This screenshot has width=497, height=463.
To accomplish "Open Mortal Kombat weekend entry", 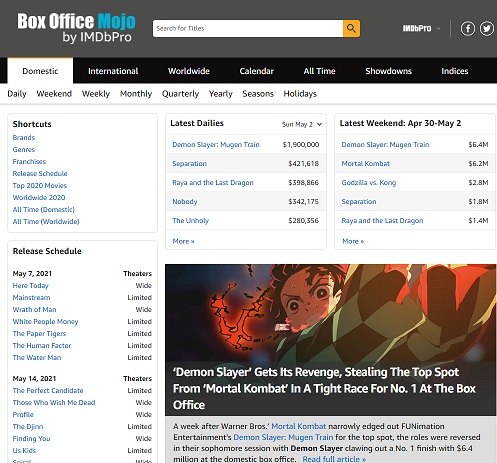I will [x=366, y=163].
